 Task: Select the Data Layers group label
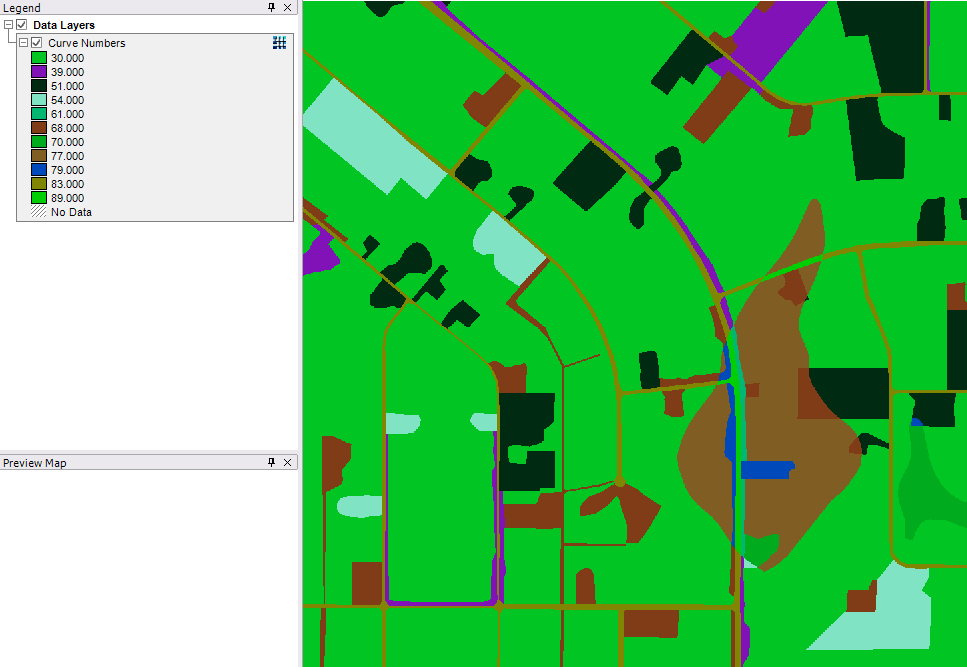[x=64, y=25]
